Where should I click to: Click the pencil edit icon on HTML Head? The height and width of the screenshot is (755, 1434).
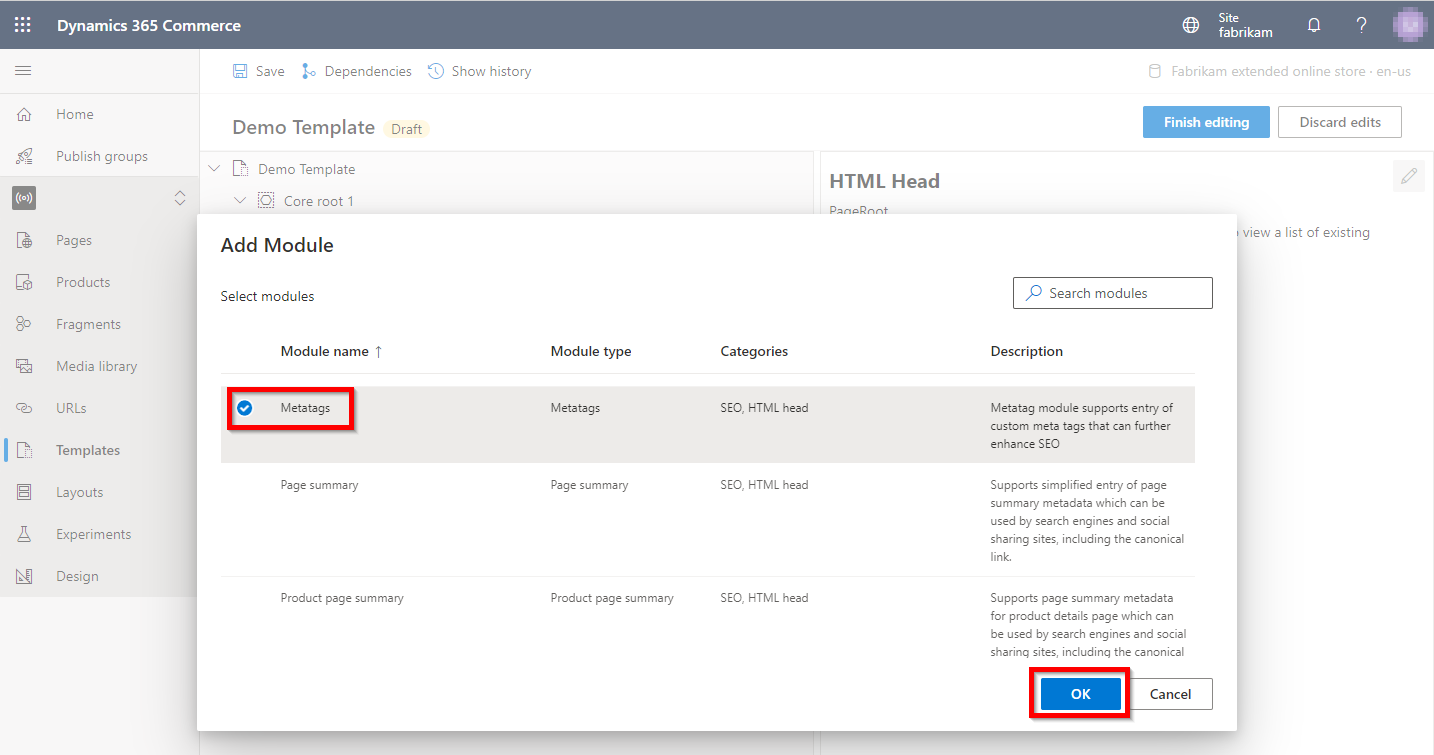coord(1409,176)
